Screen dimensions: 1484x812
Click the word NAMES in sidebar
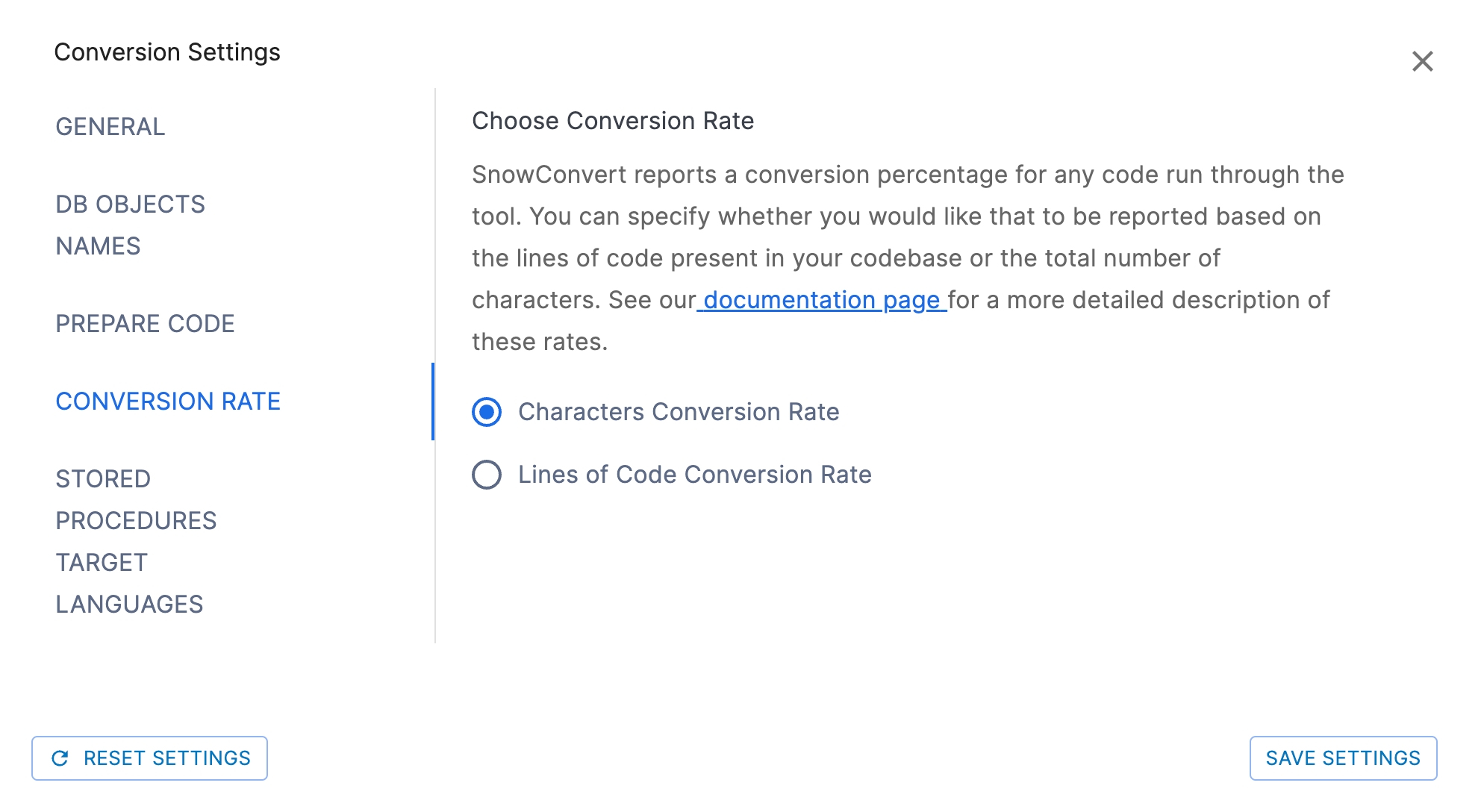98,246
